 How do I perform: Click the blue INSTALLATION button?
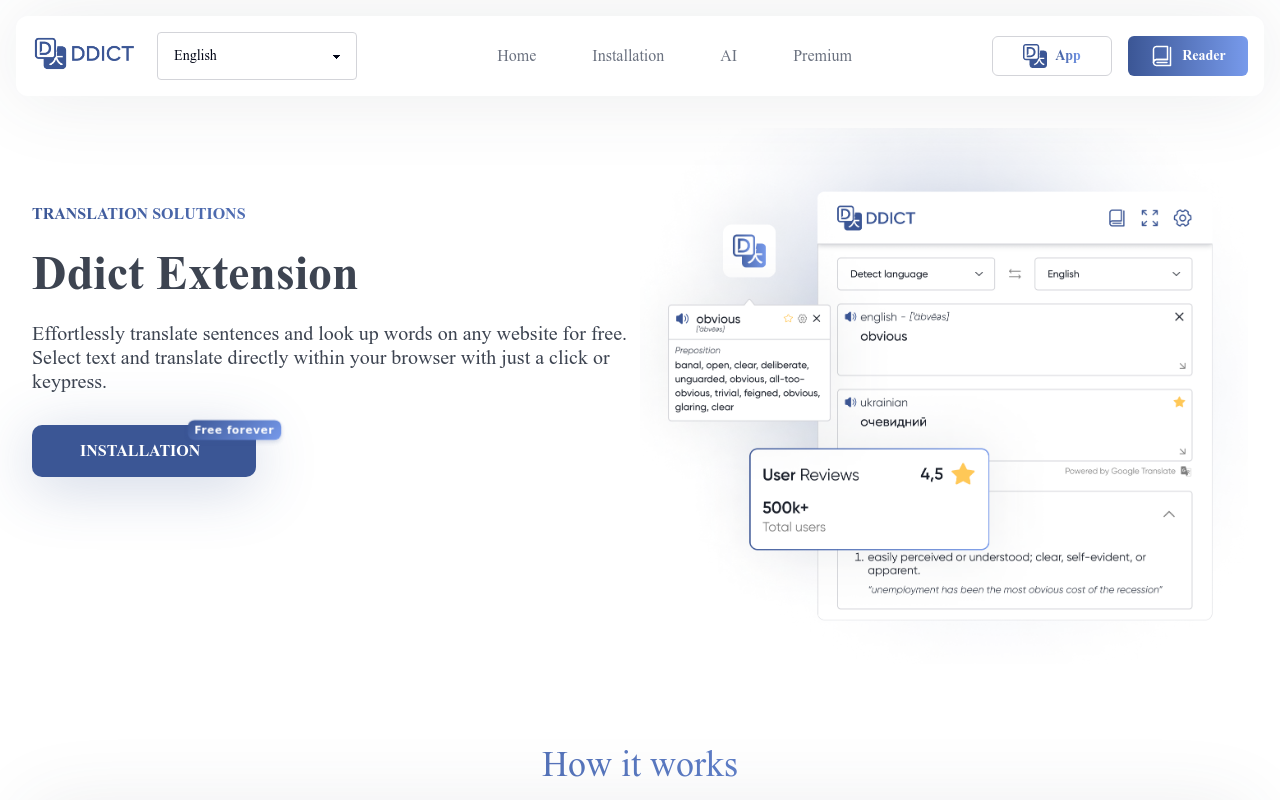tap(144, 451)
